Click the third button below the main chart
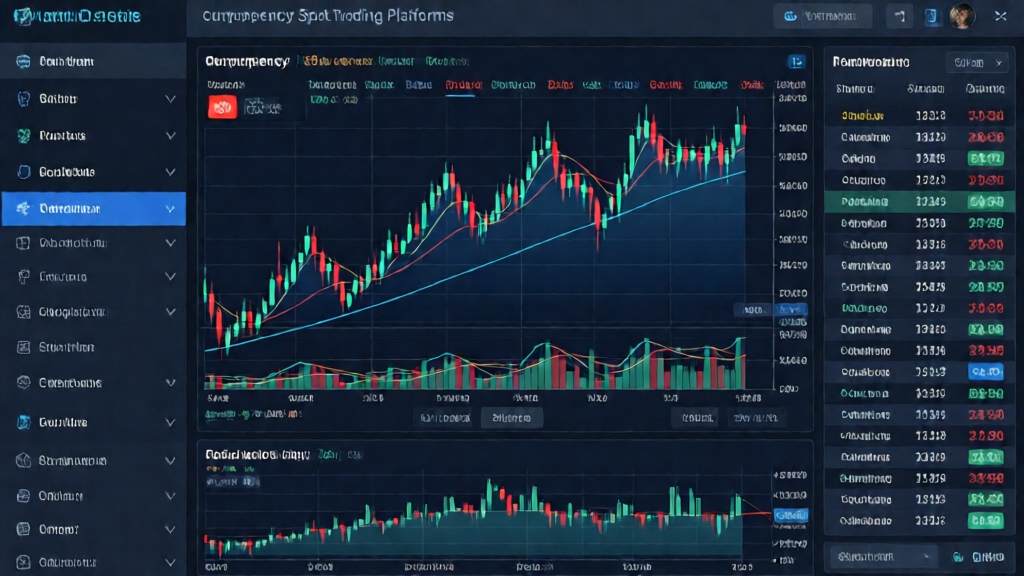The width and height of the screenshot is (1024, 576). 697,418
